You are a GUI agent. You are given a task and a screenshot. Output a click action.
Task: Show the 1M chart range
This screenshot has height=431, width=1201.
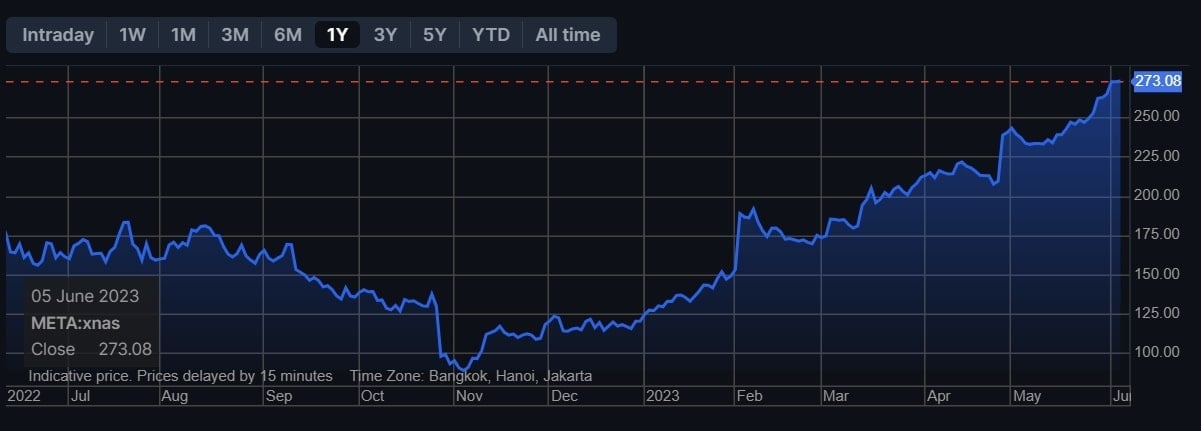click(x=183, y=35)
